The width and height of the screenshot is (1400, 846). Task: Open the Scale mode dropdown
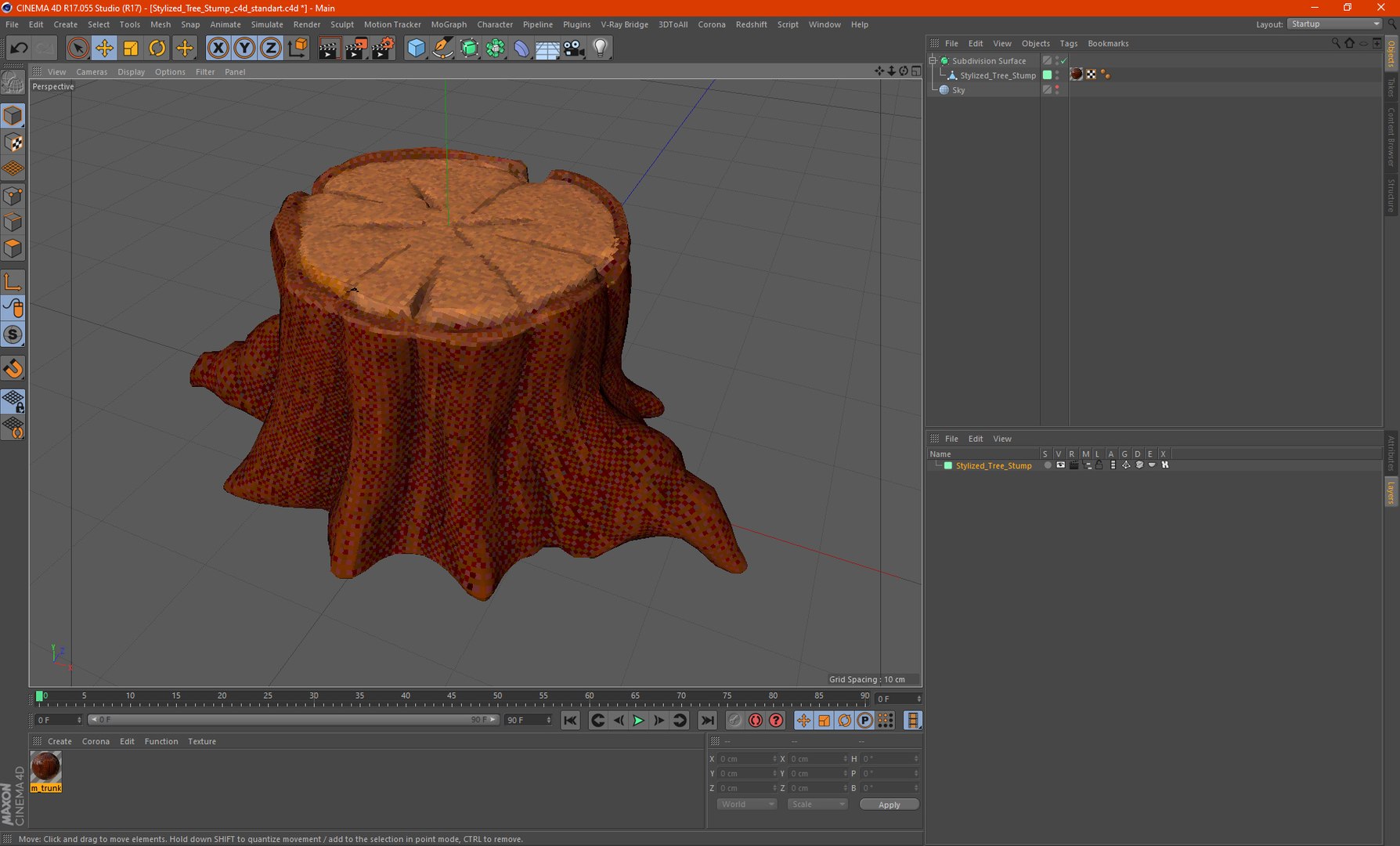pos(817,804)
